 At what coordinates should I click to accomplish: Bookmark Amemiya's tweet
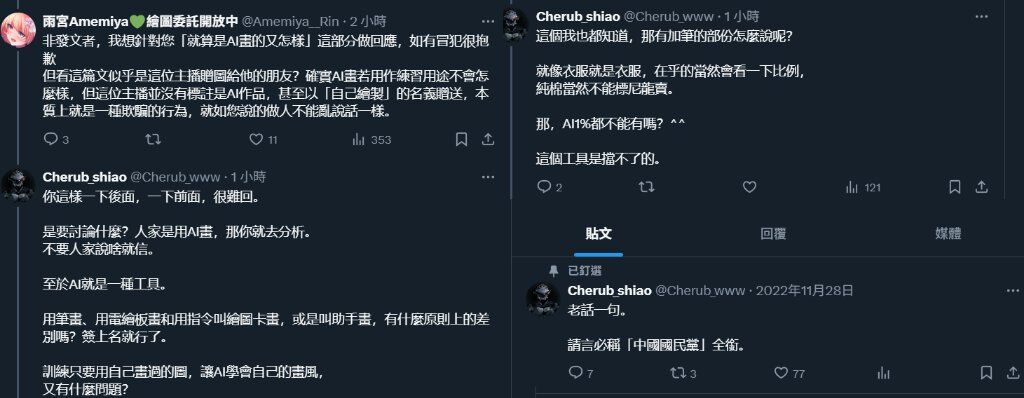click(x=461, y=139)
